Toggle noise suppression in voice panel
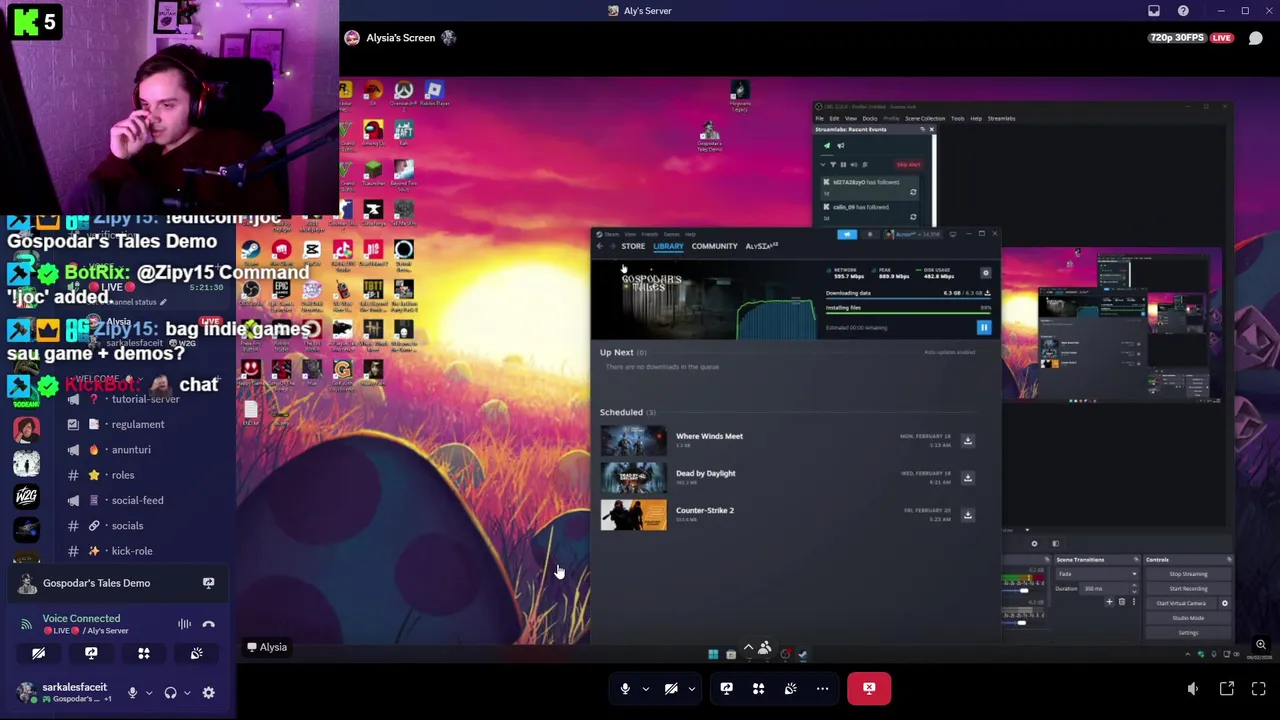The image size is (1280, 720). pos(185,624)
